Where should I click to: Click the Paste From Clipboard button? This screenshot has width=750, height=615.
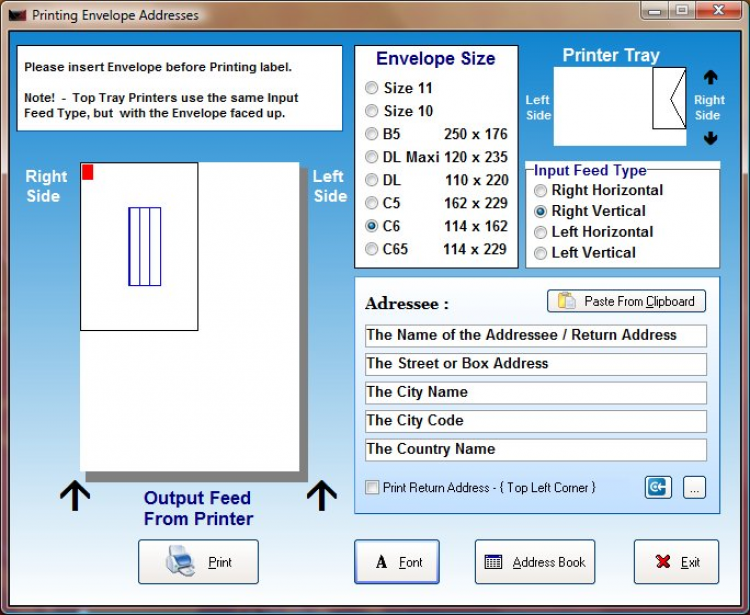[626, 301]
